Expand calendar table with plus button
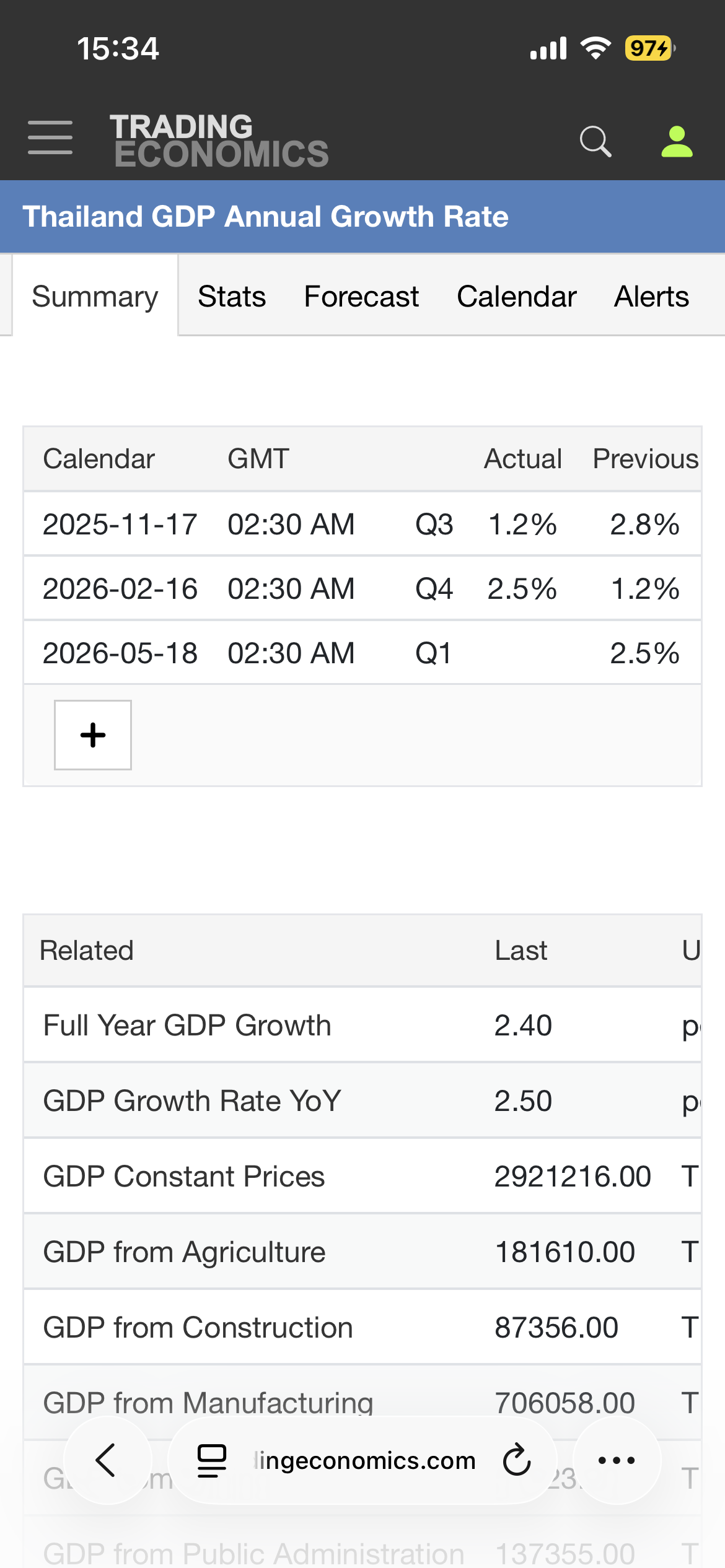The height and width of the screenshot is (1568, 725). pyautogui.click(x=93, y=735)
